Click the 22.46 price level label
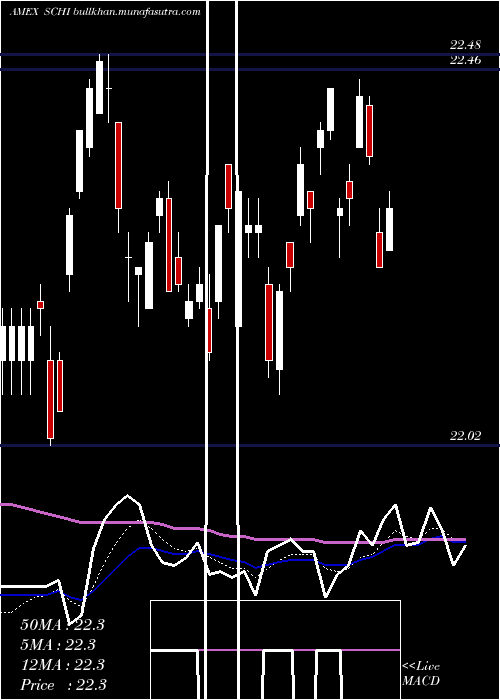The width and height of the screenshot is (500, 700). coord(465,60)
